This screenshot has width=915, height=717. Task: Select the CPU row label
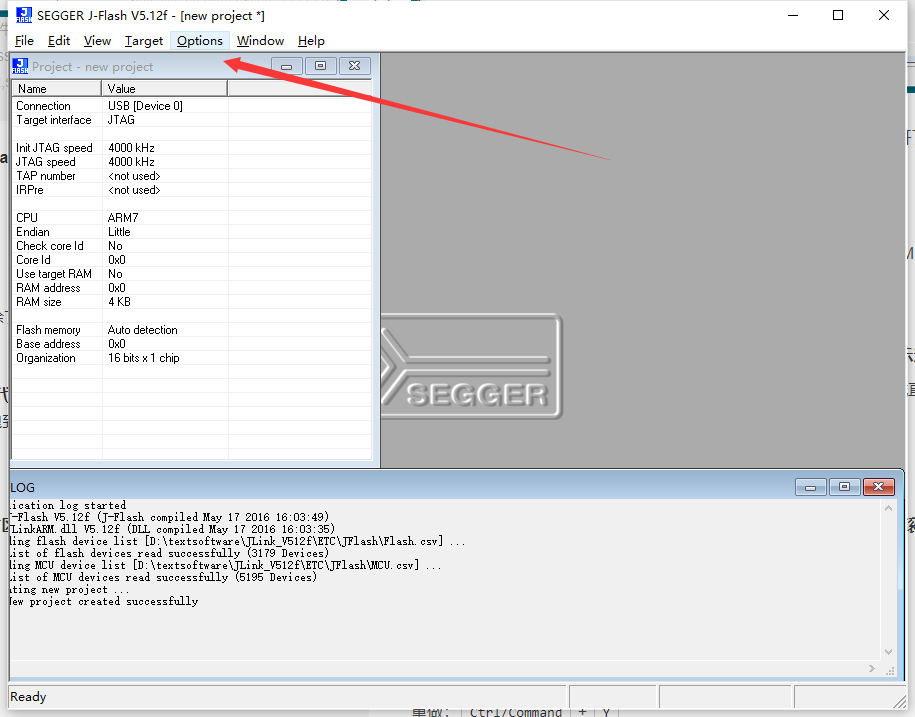point(27,218)
